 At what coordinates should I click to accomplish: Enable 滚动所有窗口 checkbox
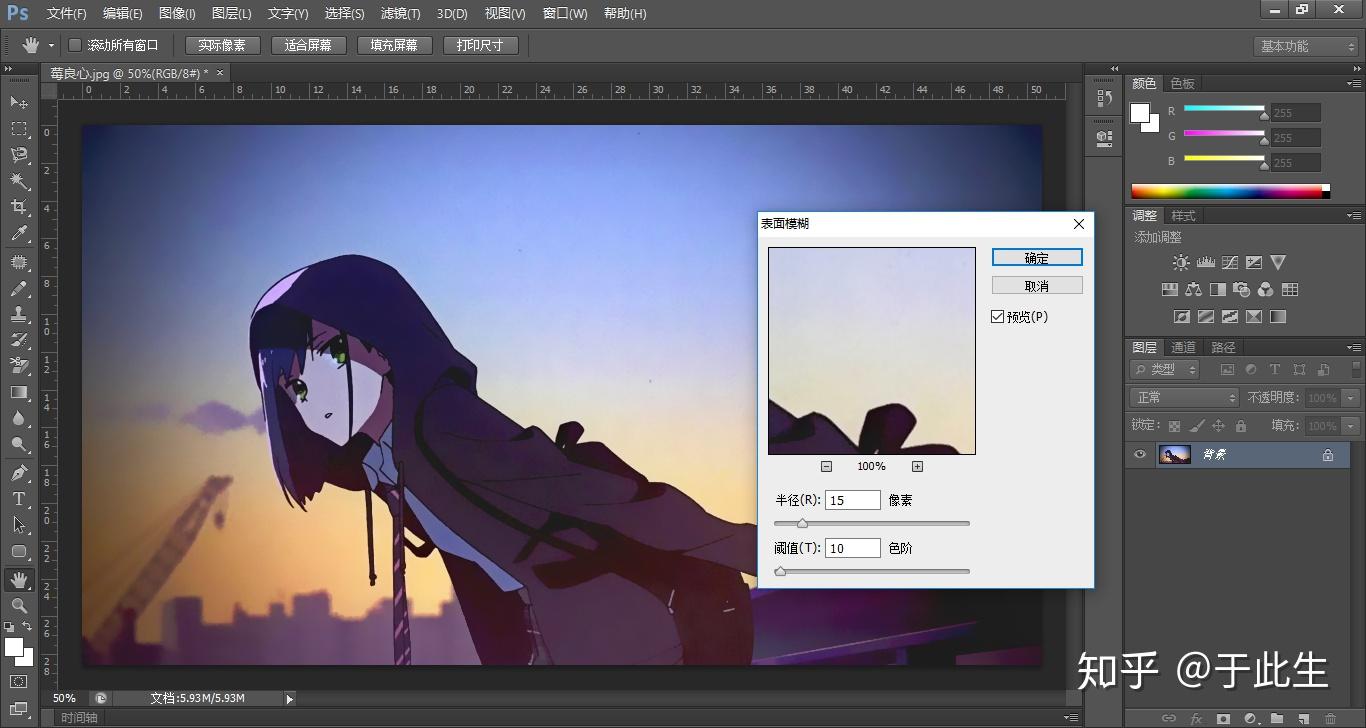[75, 45]
